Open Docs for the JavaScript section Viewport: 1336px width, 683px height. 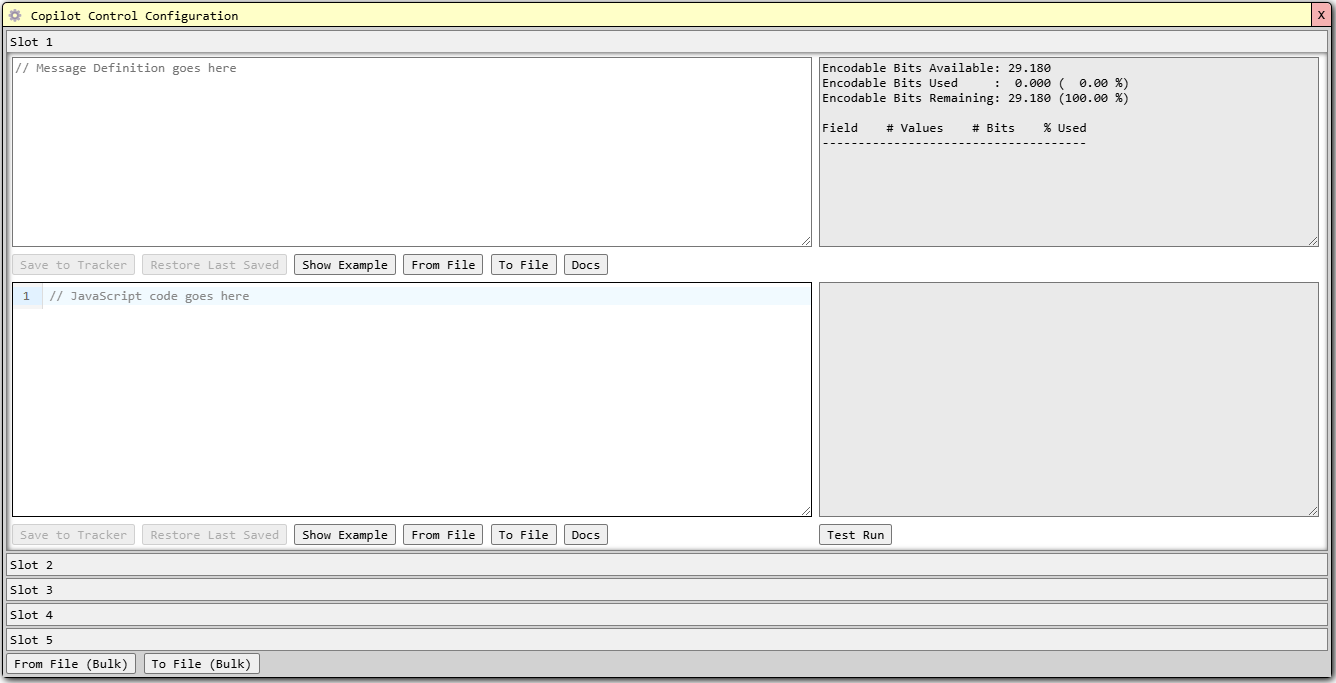tap(585, 535)
